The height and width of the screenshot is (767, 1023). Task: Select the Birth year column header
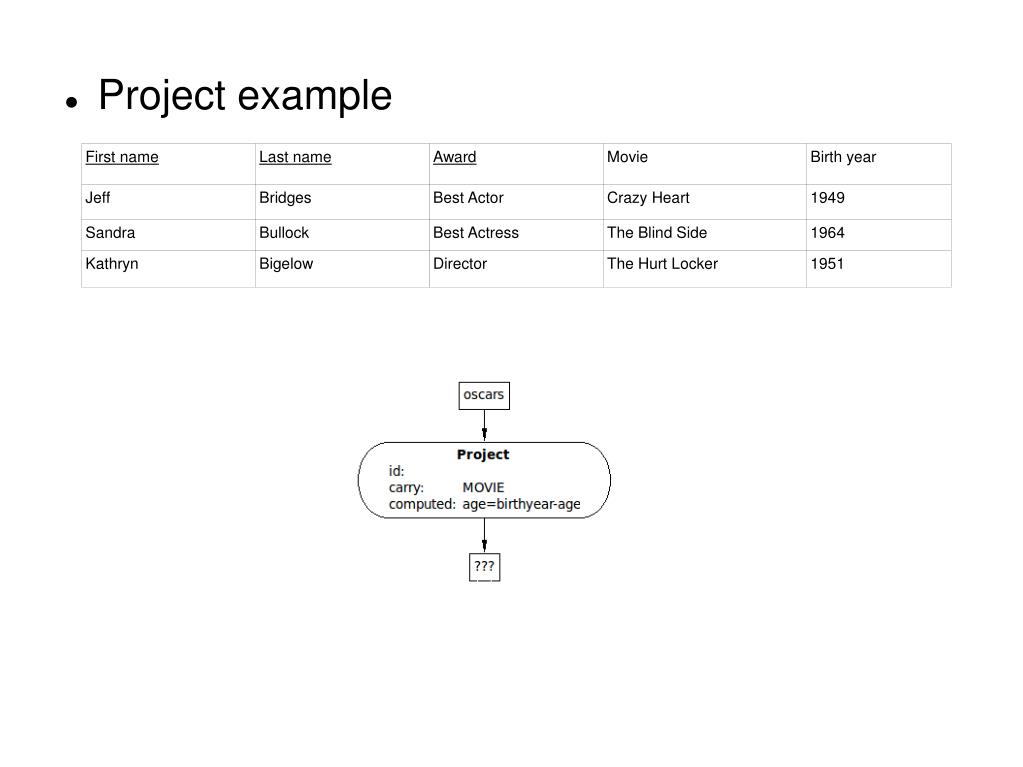point(843,157)
